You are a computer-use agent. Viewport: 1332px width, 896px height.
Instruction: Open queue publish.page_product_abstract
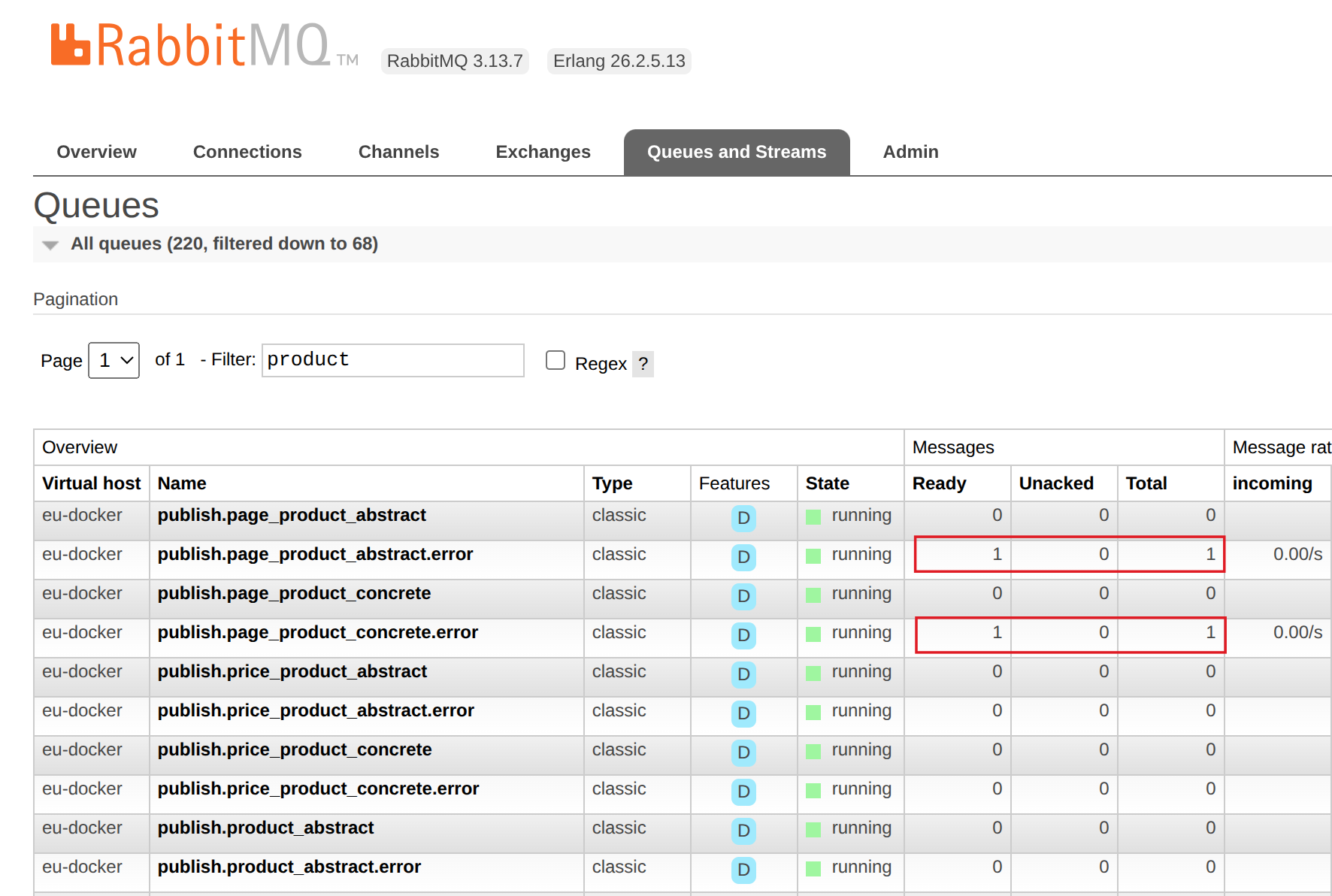tap(292, 515)
